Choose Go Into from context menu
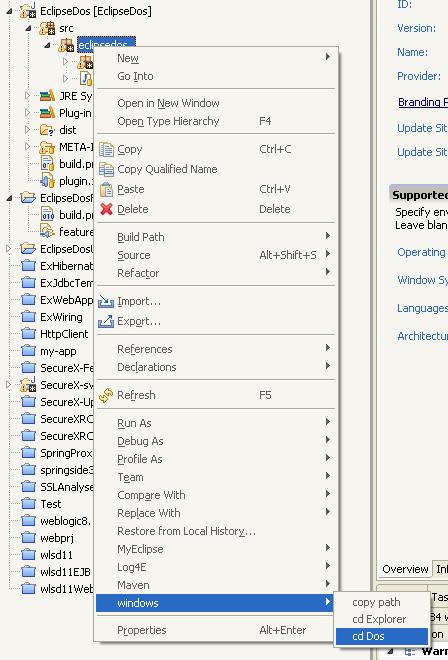Viewport: 448px width, 660px height. pyautogui.click(x=216, y=76)
